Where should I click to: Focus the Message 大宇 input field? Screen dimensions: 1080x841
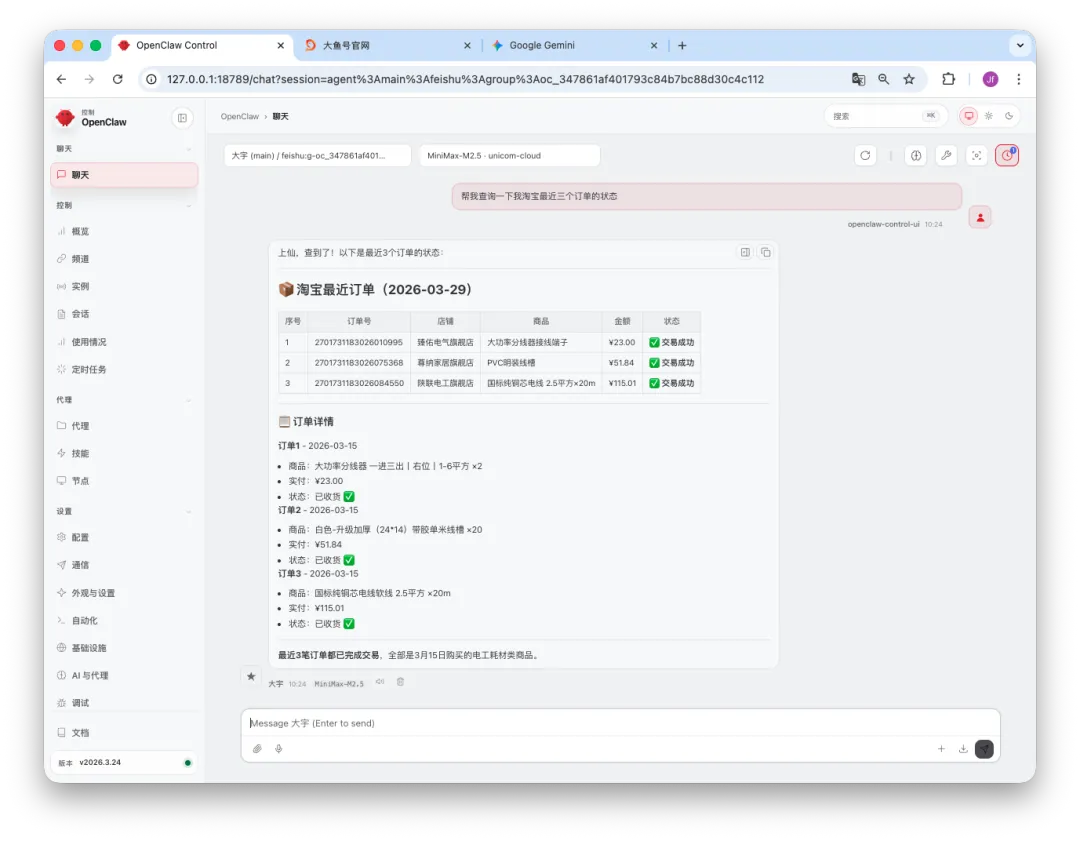[x=620, y=723]
